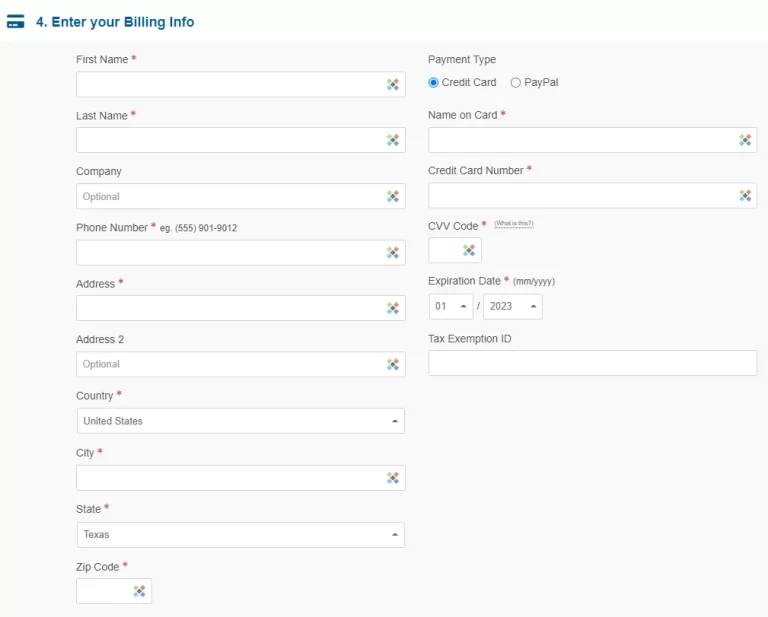
Task: Click the autofill icon in City field
Action: click(393, 478)
